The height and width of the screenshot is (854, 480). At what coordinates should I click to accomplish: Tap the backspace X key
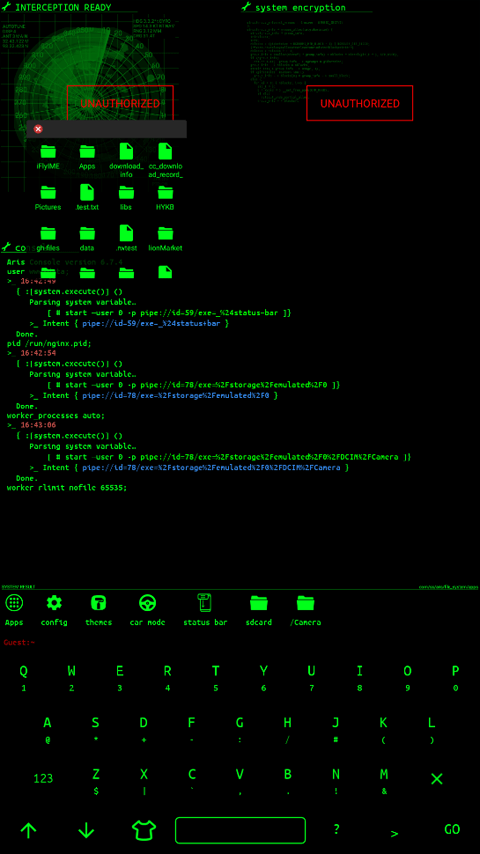[436, 779]
